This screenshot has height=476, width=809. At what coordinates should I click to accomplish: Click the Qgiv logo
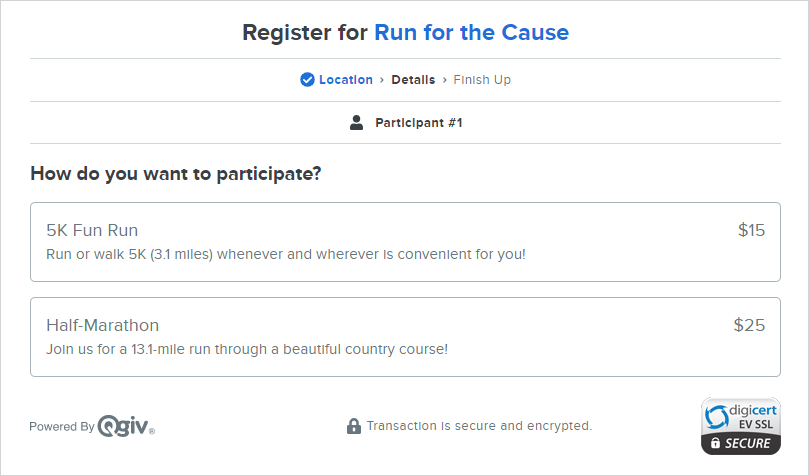[126, 426]
